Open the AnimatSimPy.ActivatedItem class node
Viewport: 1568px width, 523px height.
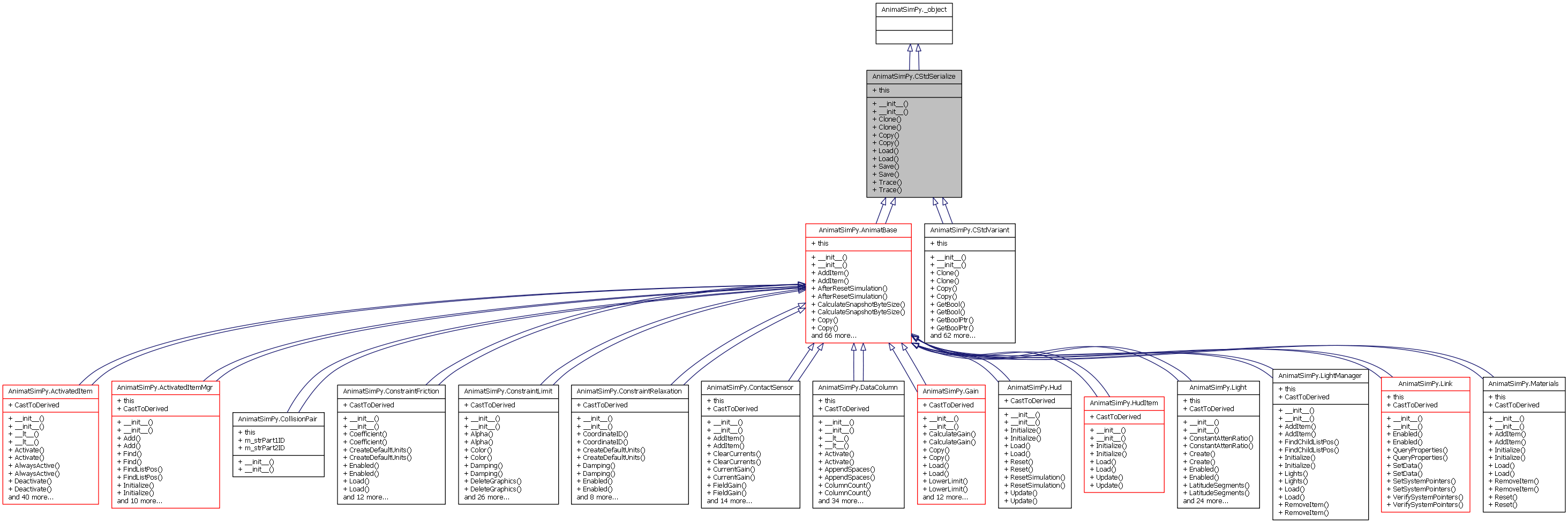[50, 444]
